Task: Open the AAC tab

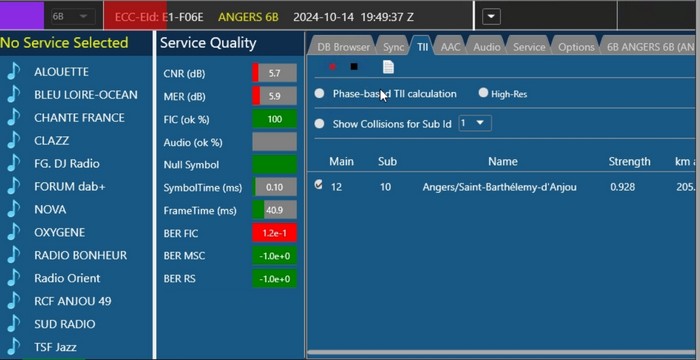Action: 450,47
